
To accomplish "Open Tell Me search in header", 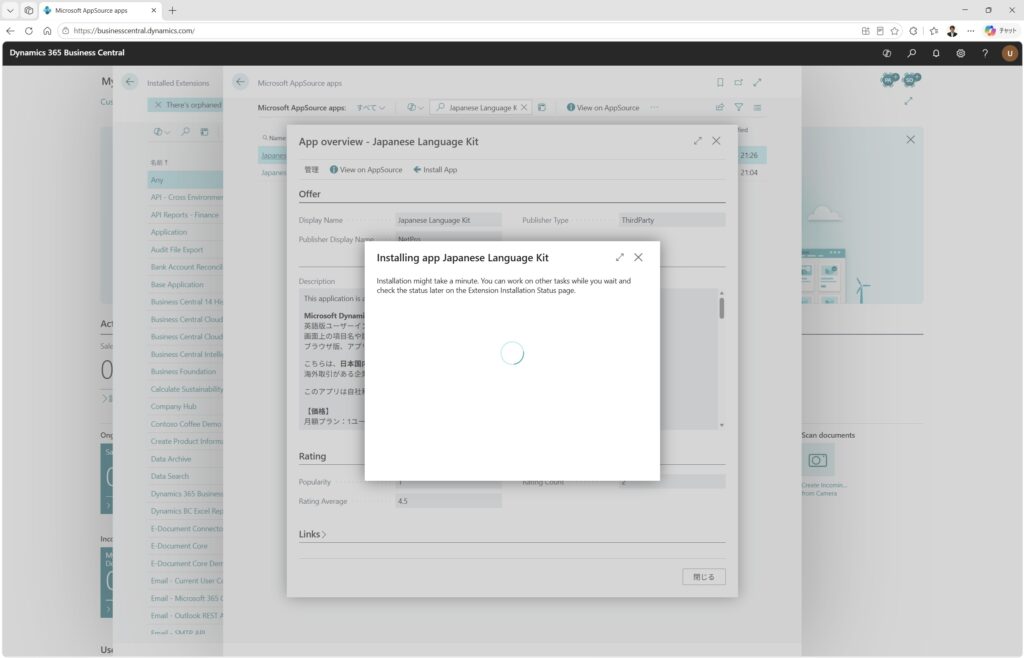I will (x=912, y=54).
